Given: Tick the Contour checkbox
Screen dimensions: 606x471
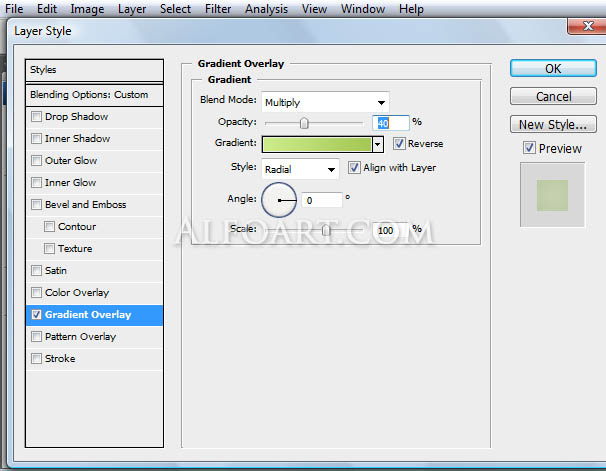Looking at the screenshot, I should (49, 226).
